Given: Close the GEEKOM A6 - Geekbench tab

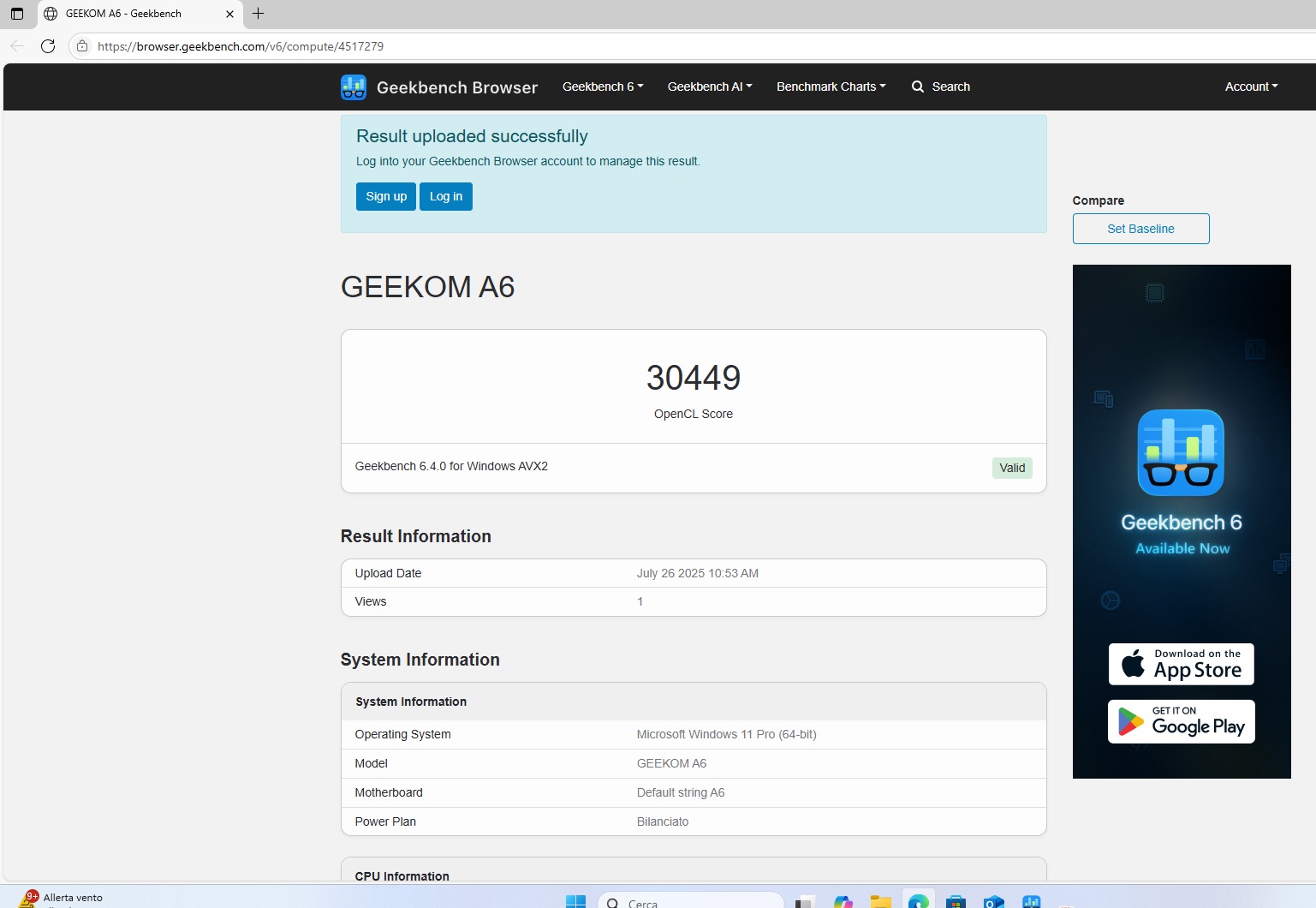Looking at the screenshot, I should click(229, 14).
